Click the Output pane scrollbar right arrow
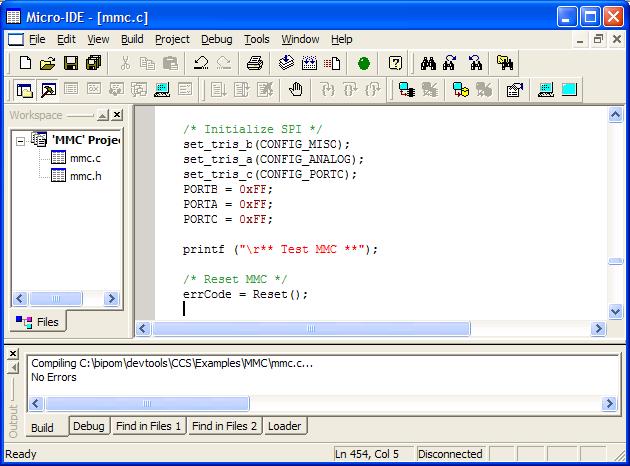Viewport: 630px width, 466px height. 609,403
